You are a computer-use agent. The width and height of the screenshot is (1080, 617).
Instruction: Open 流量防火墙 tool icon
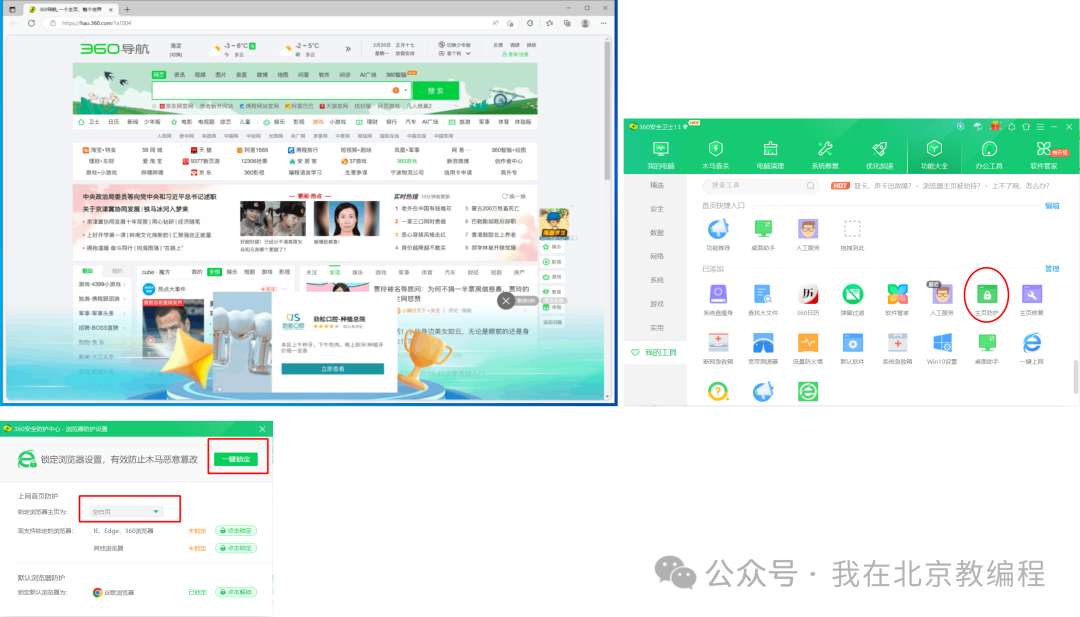pyautogui.click(x=807, y=348)
